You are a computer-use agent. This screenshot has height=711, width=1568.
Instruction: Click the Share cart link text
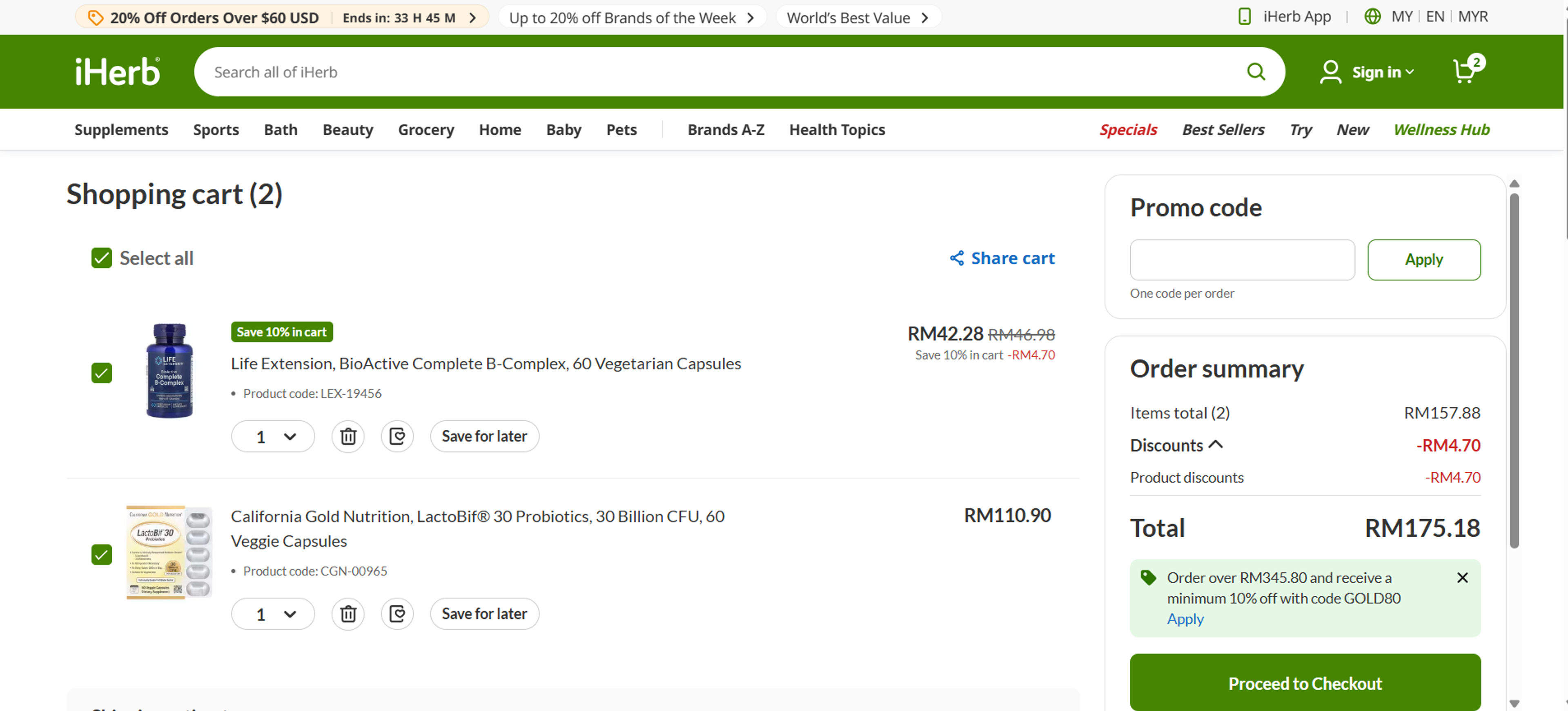[x=1013, y=258]
